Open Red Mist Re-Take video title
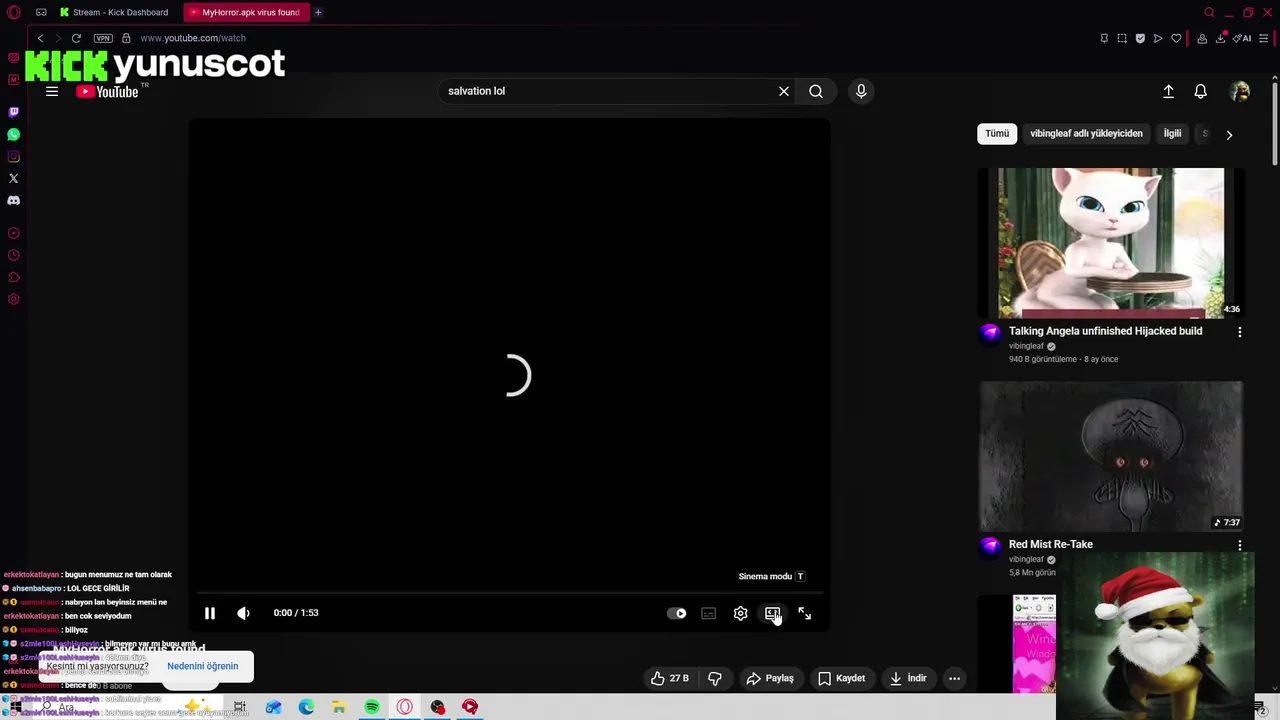Image resolution: width=1280 pixels, height=720 pixels. pyautogui.click(x=1050, y=544)
